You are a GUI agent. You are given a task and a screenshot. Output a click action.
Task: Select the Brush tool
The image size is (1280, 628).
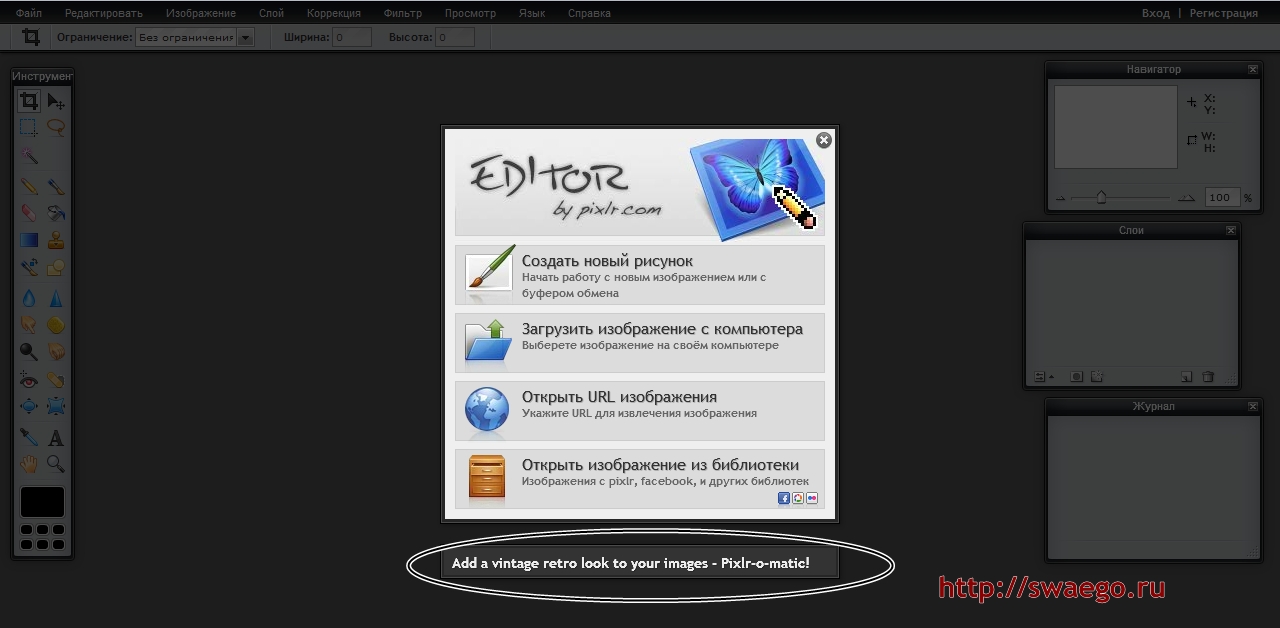56,186
